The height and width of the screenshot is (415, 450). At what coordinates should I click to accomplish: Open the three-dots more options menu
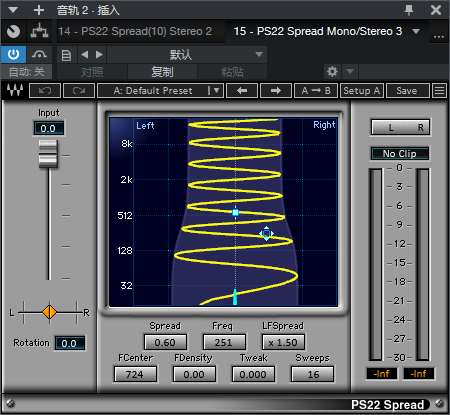[439, 36]
